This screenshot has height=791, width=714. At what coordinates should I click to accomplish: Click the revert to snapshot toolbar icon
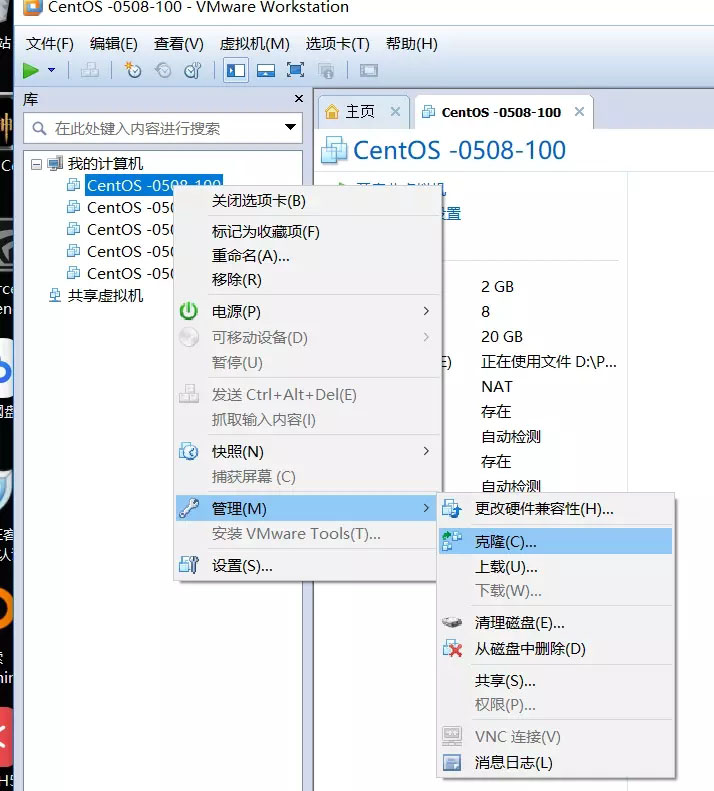point(163,70)
